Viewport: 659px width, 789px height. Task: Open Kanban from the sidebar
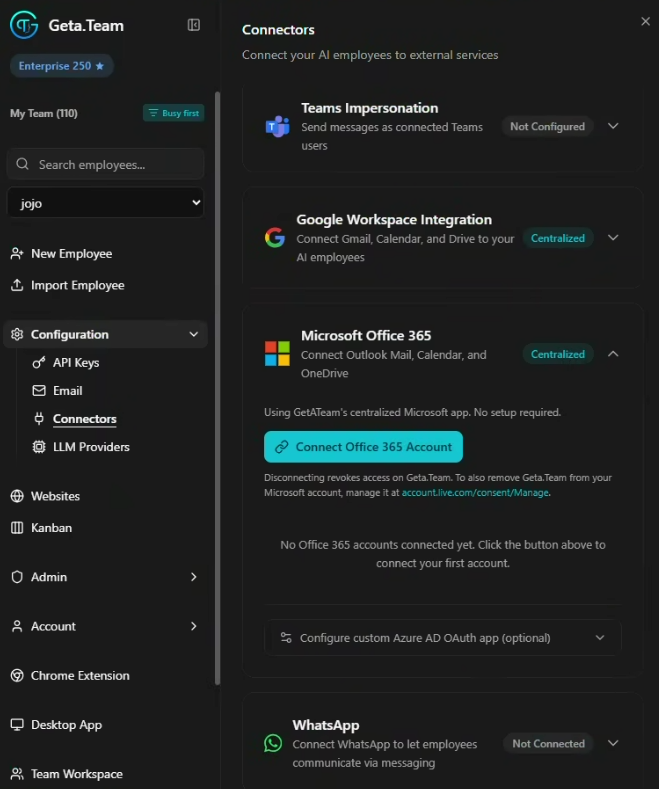[51, 528]
